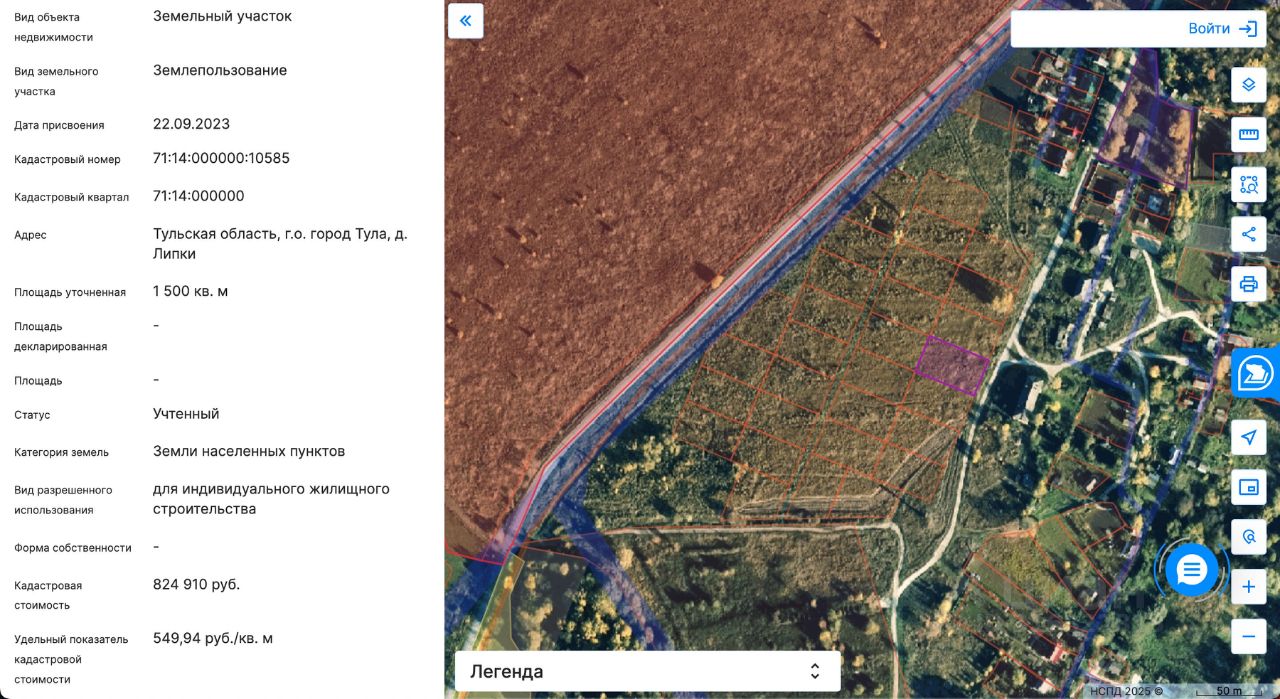Click cadastral number 71:14:000000:10585
This screenshot has height=699, width=1280.
point(221,158)
